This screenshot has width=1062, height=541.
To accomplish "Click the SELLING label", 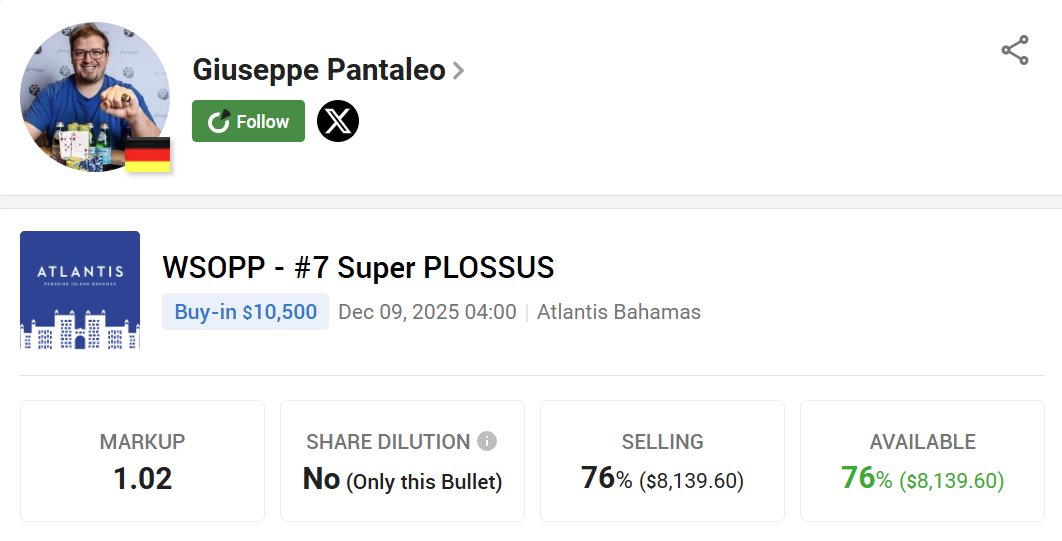I will click(662, 442).
